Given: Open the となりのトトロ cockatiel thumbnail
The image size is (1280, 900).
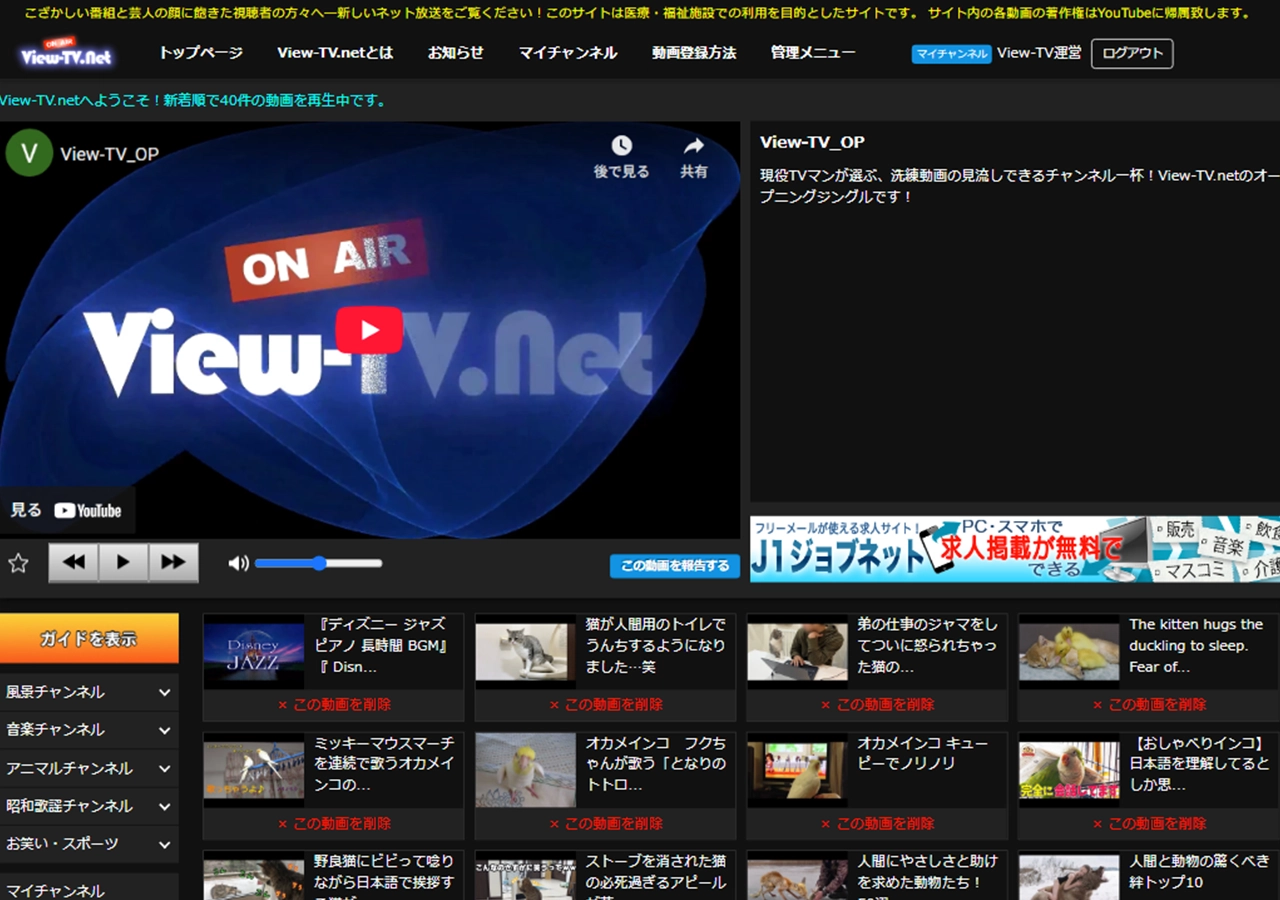Looking at the screenshot, I should [x=526, y=771].
